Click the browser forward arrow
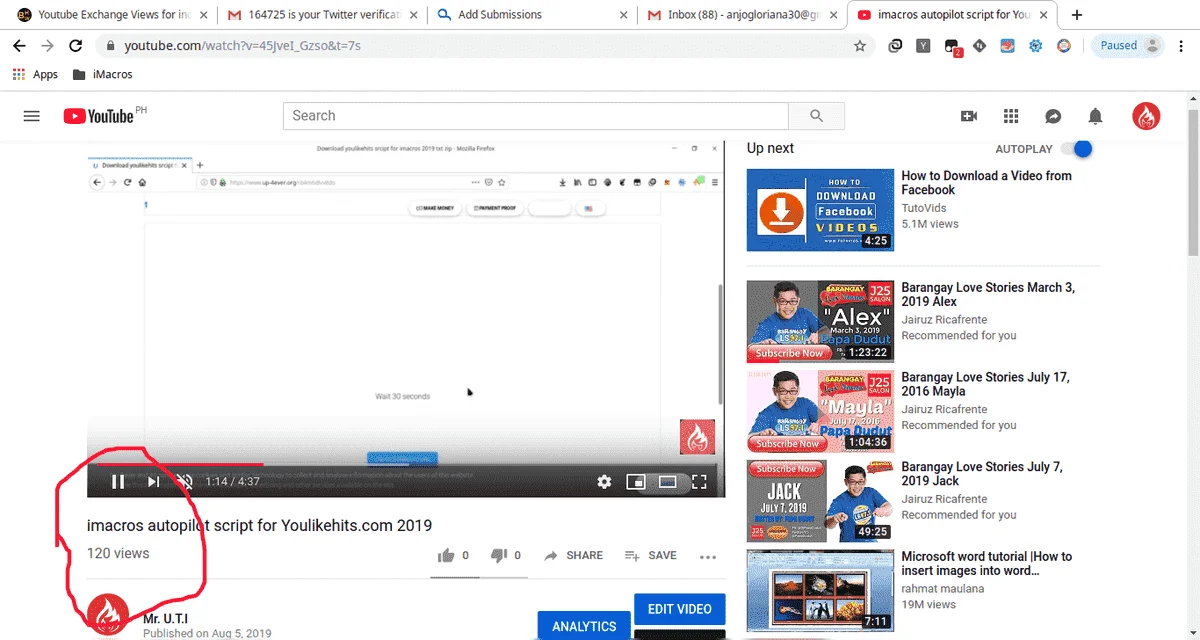The width and height of the screenshot is (1200, 640). pos(47,45)
